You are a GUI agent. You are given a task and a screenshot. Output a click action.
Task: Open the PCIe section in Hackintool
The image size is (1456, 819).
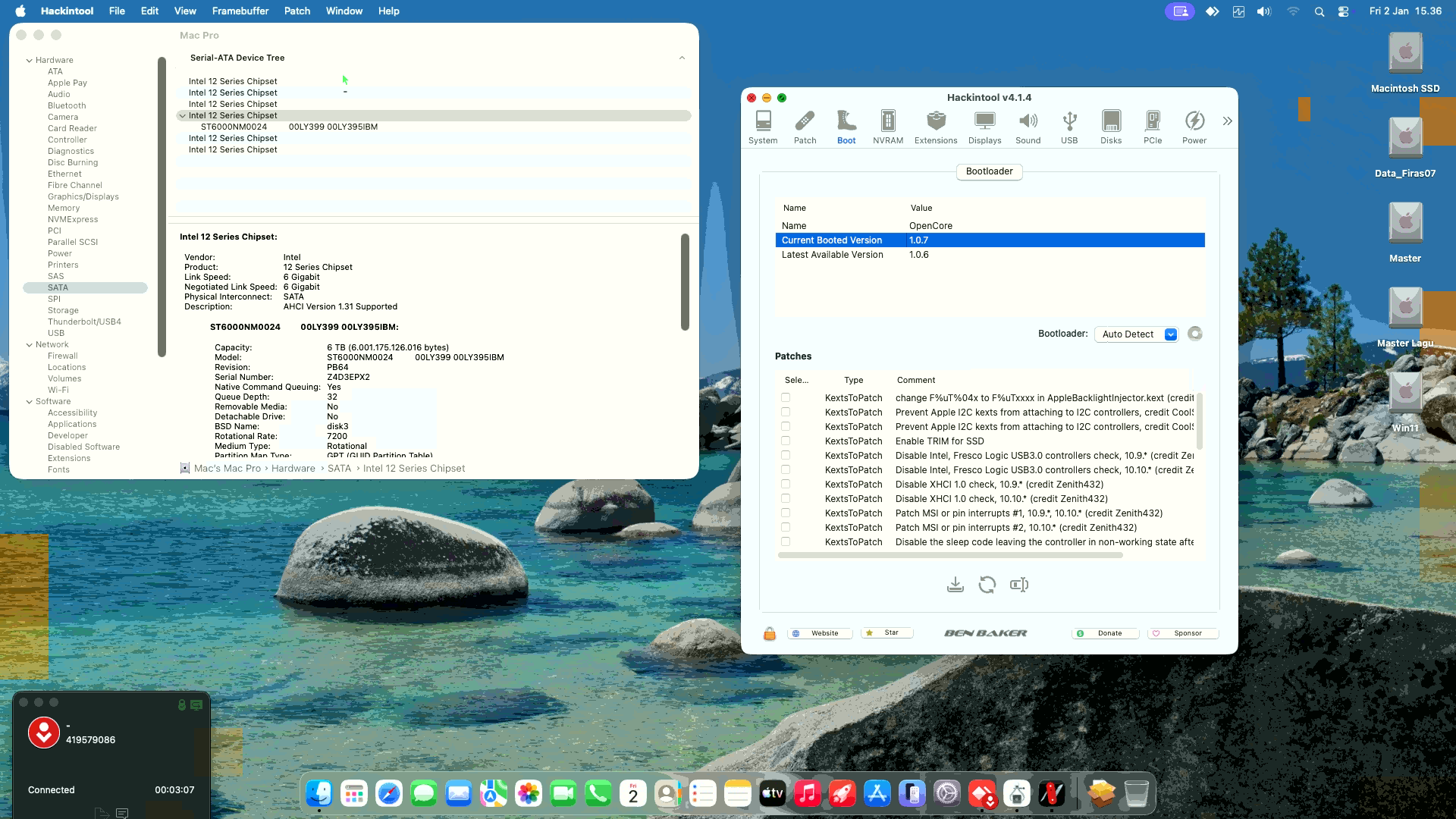coord(1153,127)
